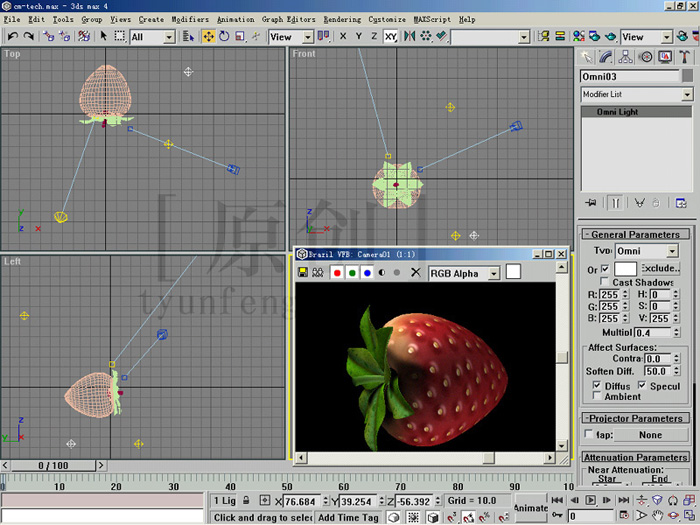
Task: Click the Array tool icon
Action: click(x=425, y=36)
